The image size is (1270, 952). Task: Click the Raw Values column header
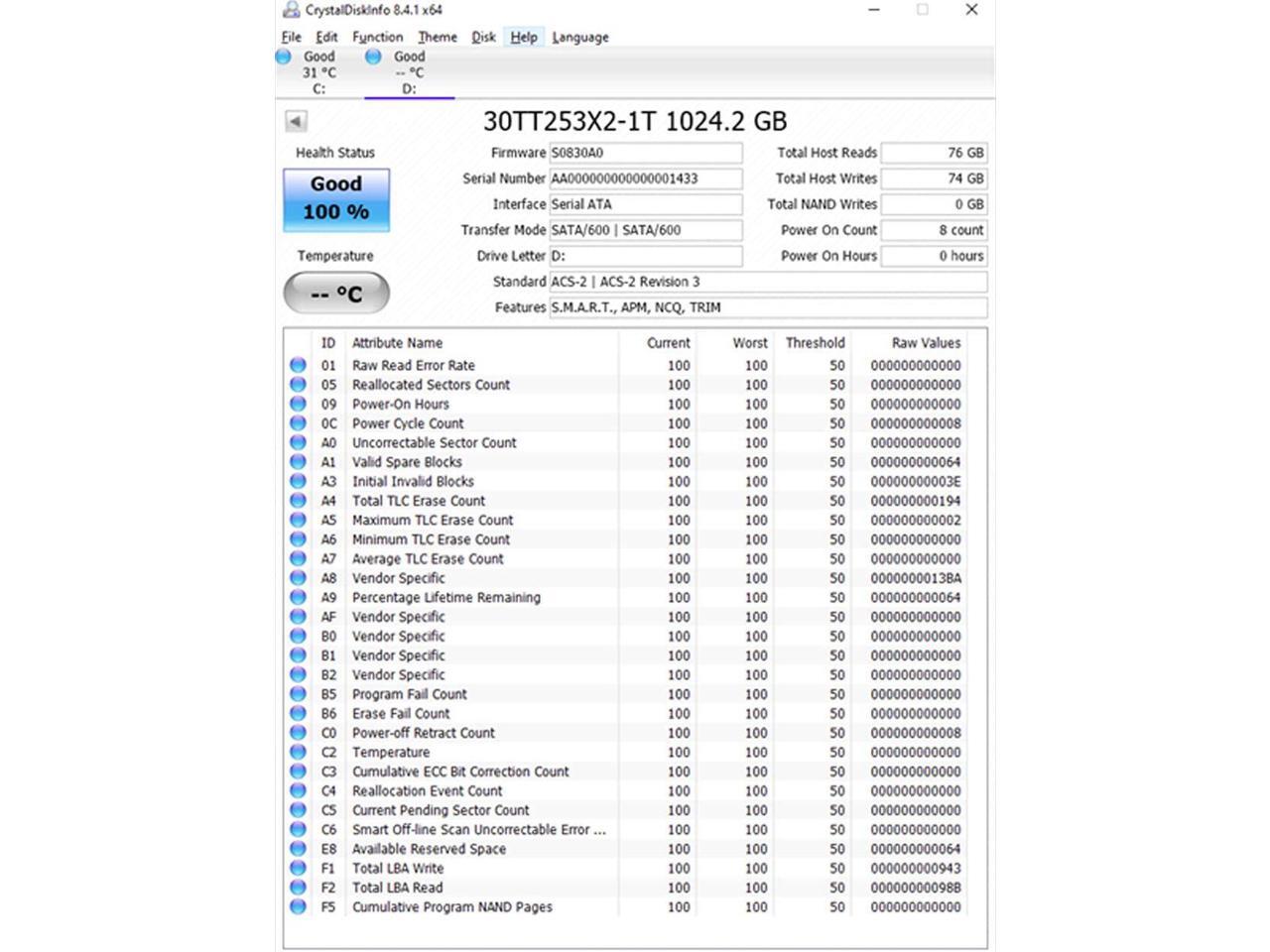(x=925, y=343)
